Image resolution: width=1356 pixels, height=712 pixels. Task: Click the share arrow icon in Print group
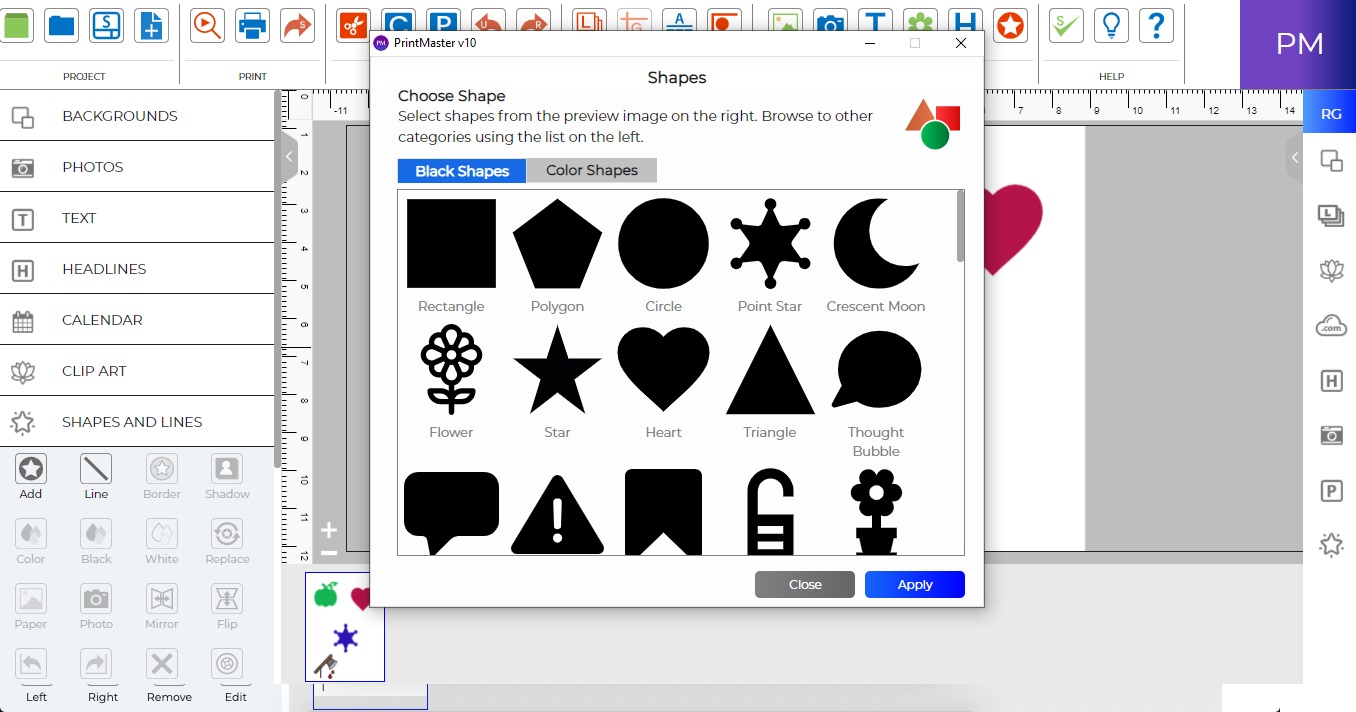coord(297,25)
